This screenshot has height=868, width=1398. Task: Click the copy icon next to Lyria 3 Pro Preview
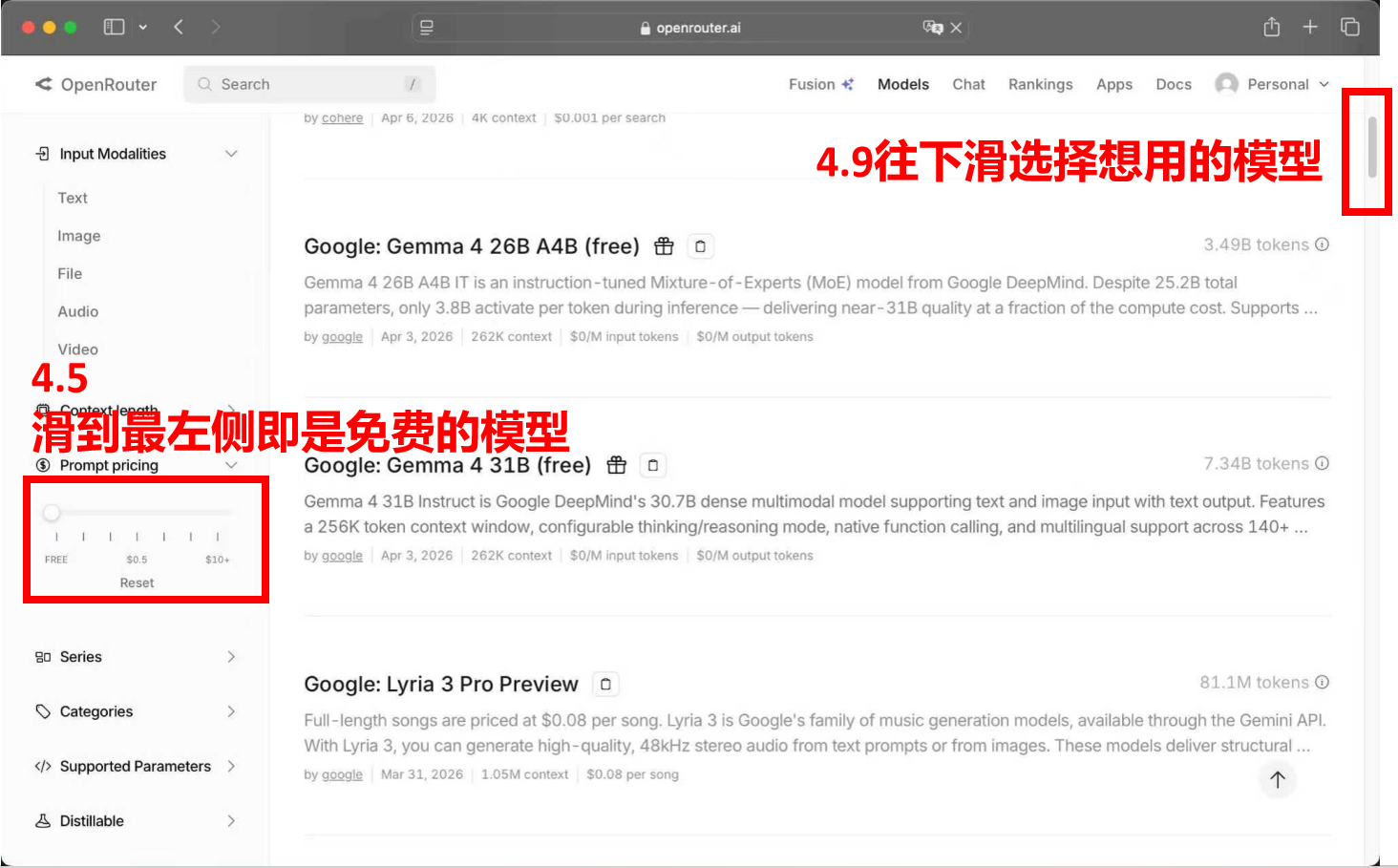pyautogui.click(x=605, y=684)
